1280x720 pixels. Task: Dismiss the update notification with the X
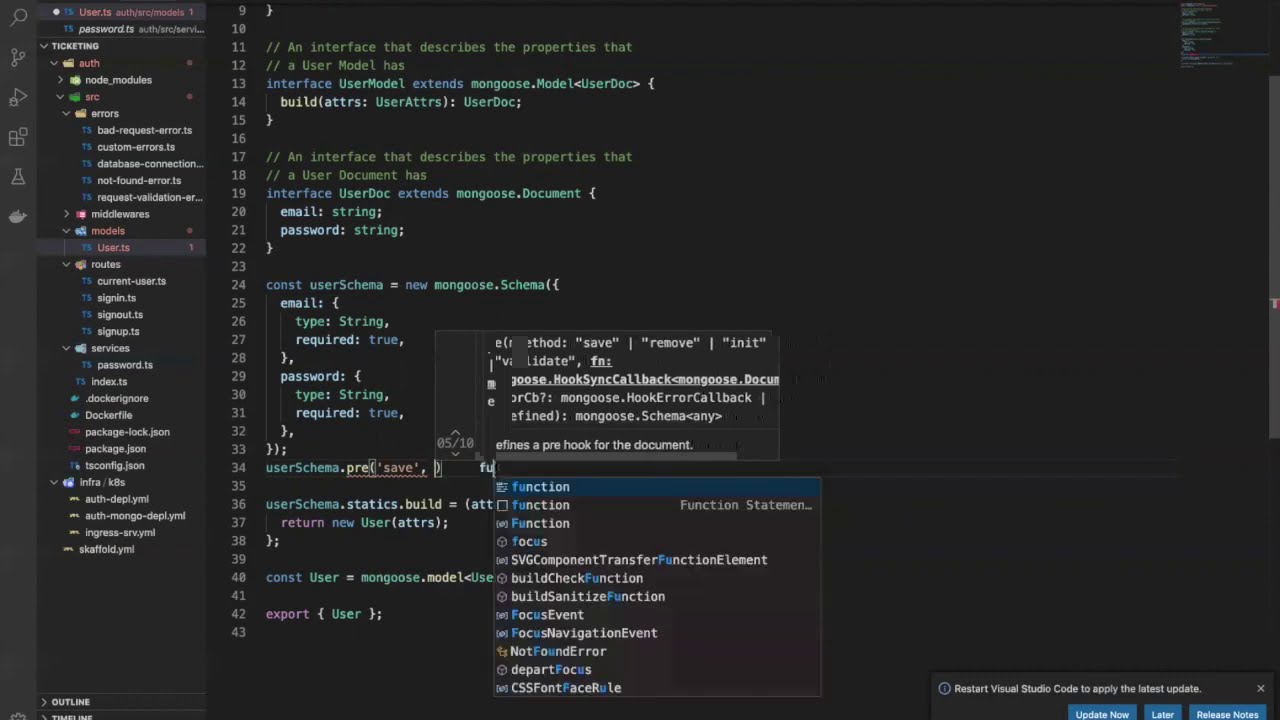[1260, 688]
